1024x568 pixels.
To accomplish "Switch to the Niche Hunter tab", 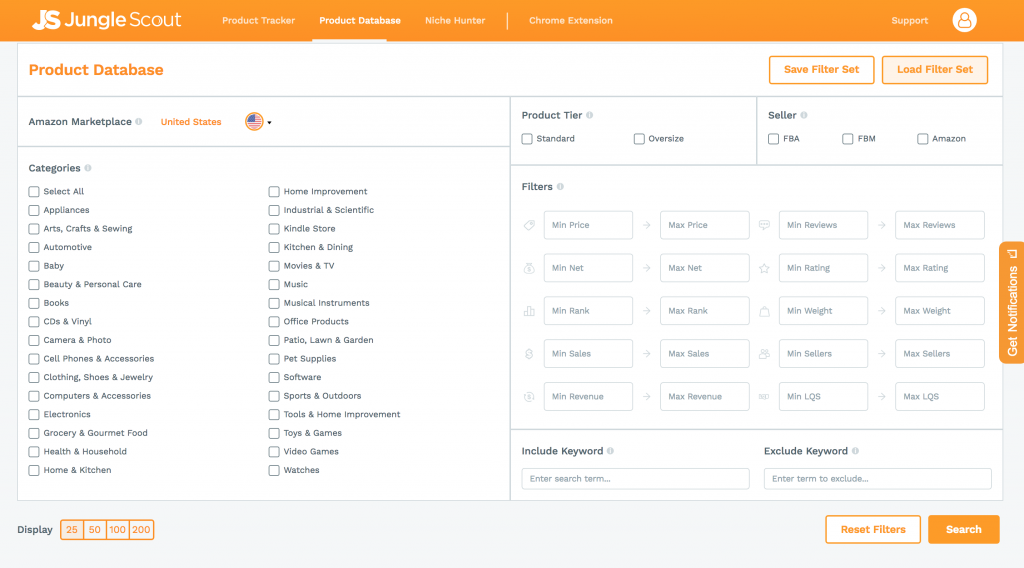I will coord(454,20).
